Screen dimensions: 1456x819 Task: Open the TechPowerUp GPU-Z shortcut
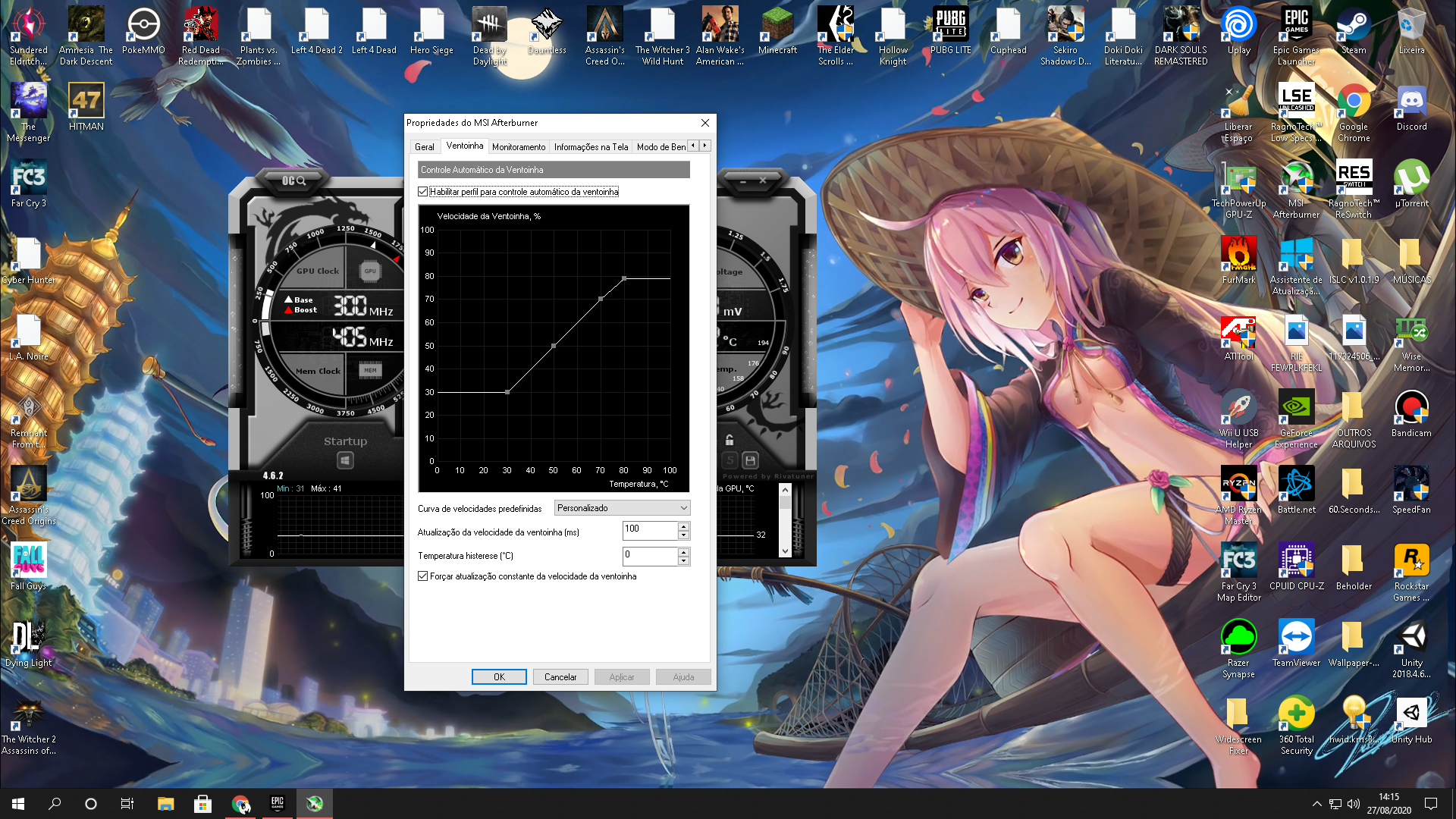click(x=1238, y=190)
